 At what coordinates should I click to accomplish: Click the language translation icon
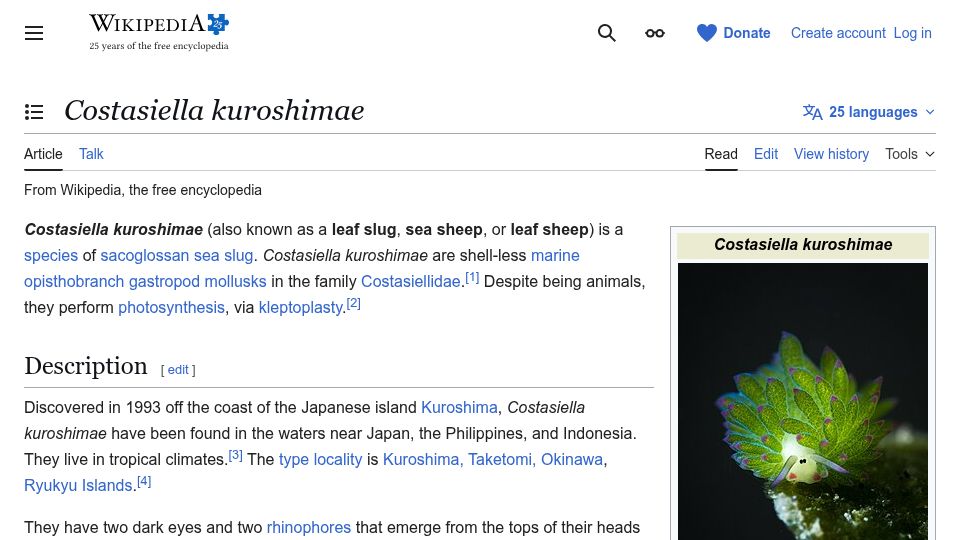click(812, 112)
